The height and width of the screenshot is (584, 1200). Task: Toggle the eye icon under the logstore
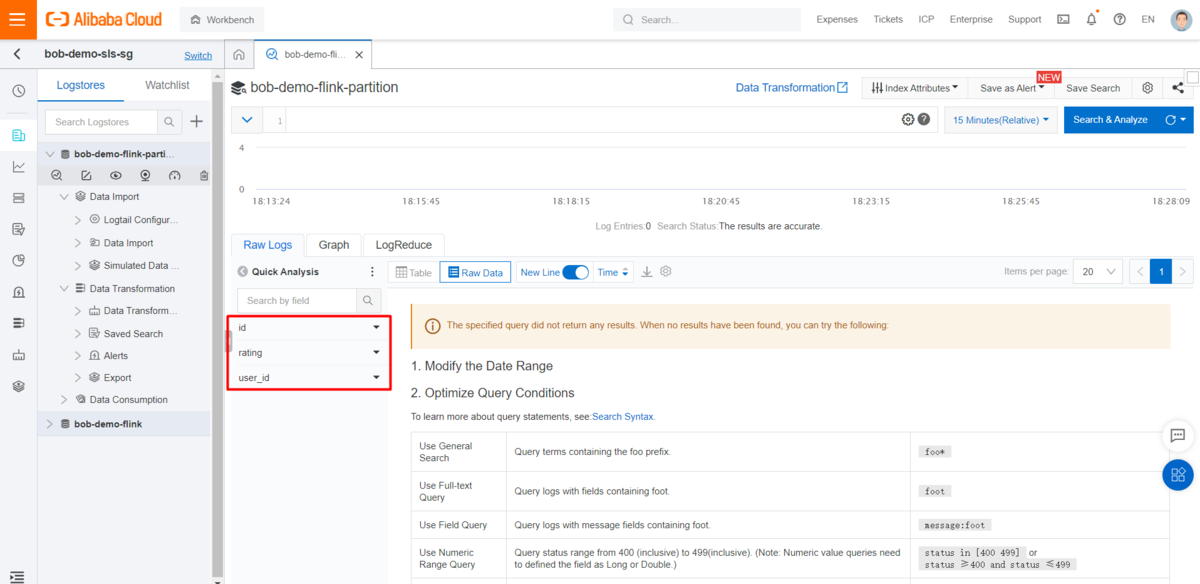coord(116,175)
